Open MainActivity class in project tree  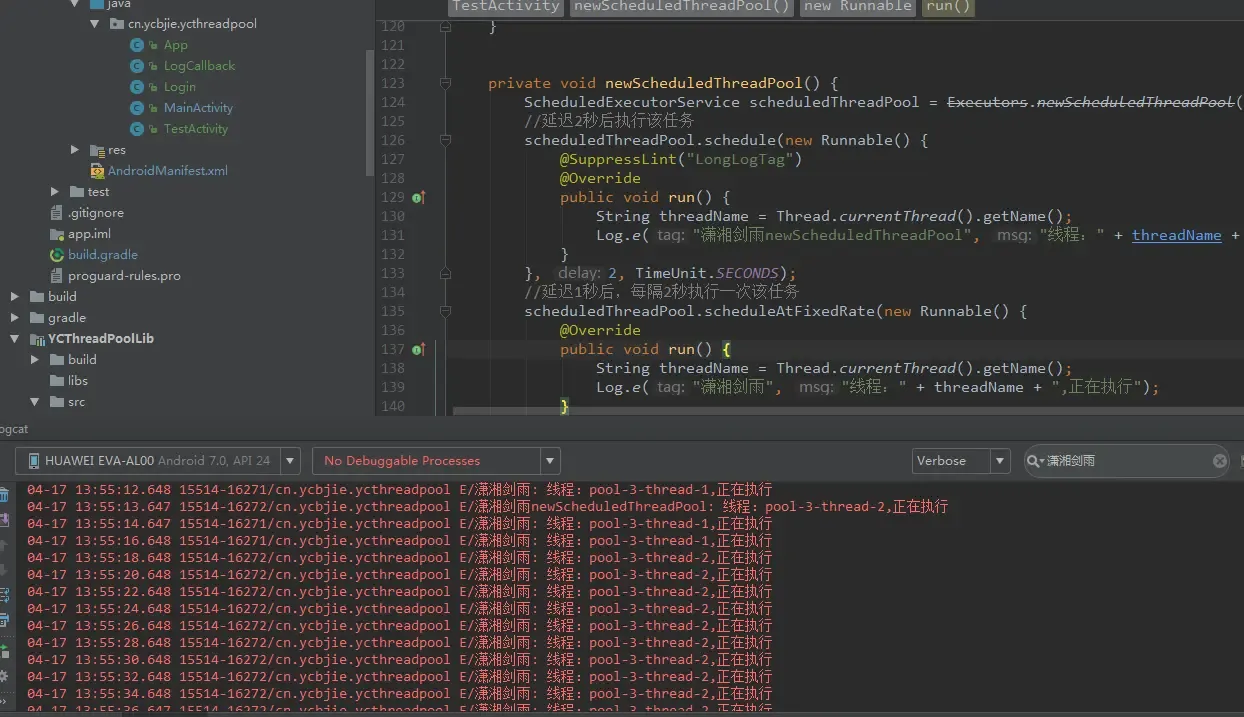pyautogui.click(x=198, y=108)
